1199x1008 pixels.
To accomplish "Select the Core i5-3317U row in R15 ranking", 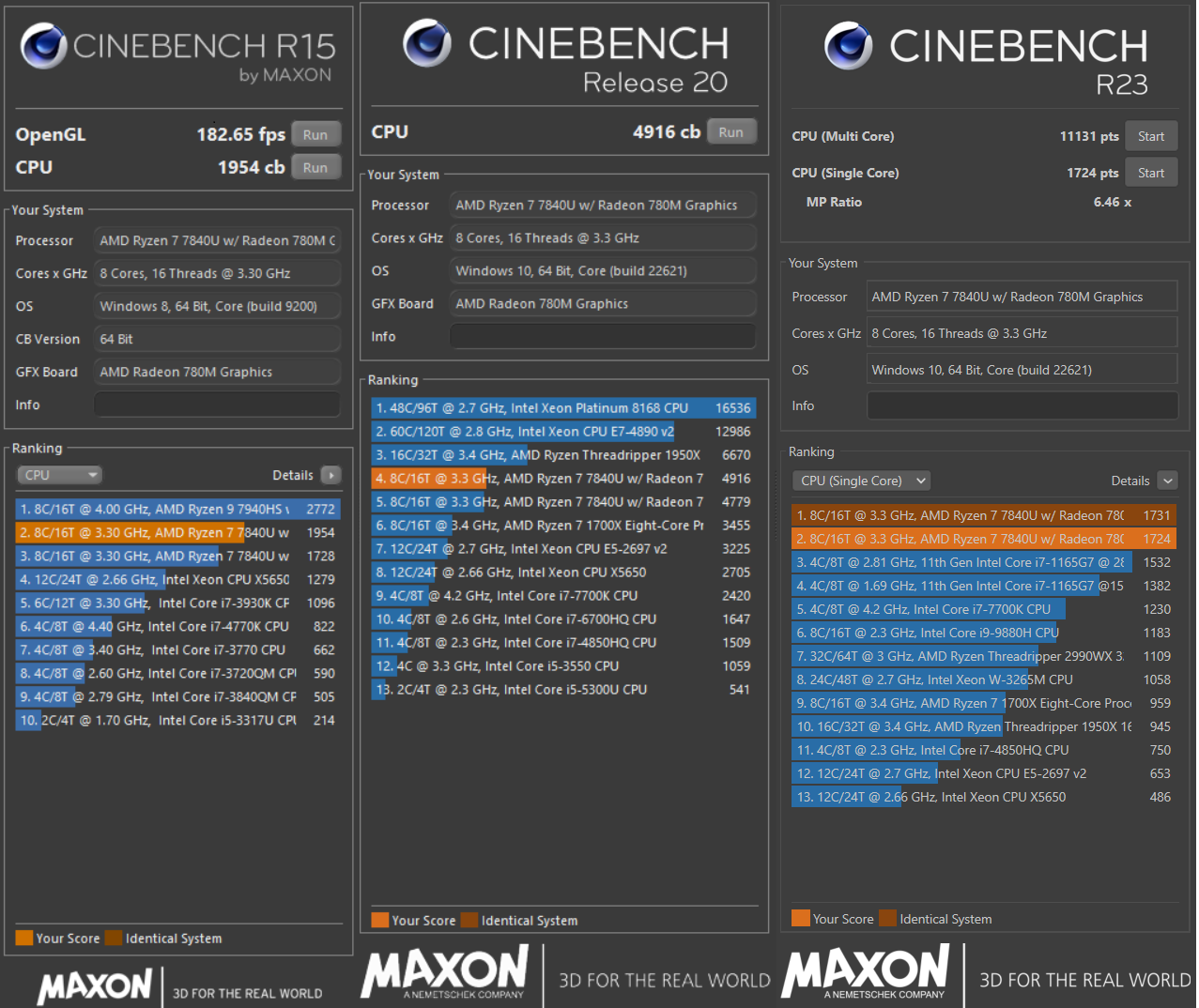I will 177,720.
